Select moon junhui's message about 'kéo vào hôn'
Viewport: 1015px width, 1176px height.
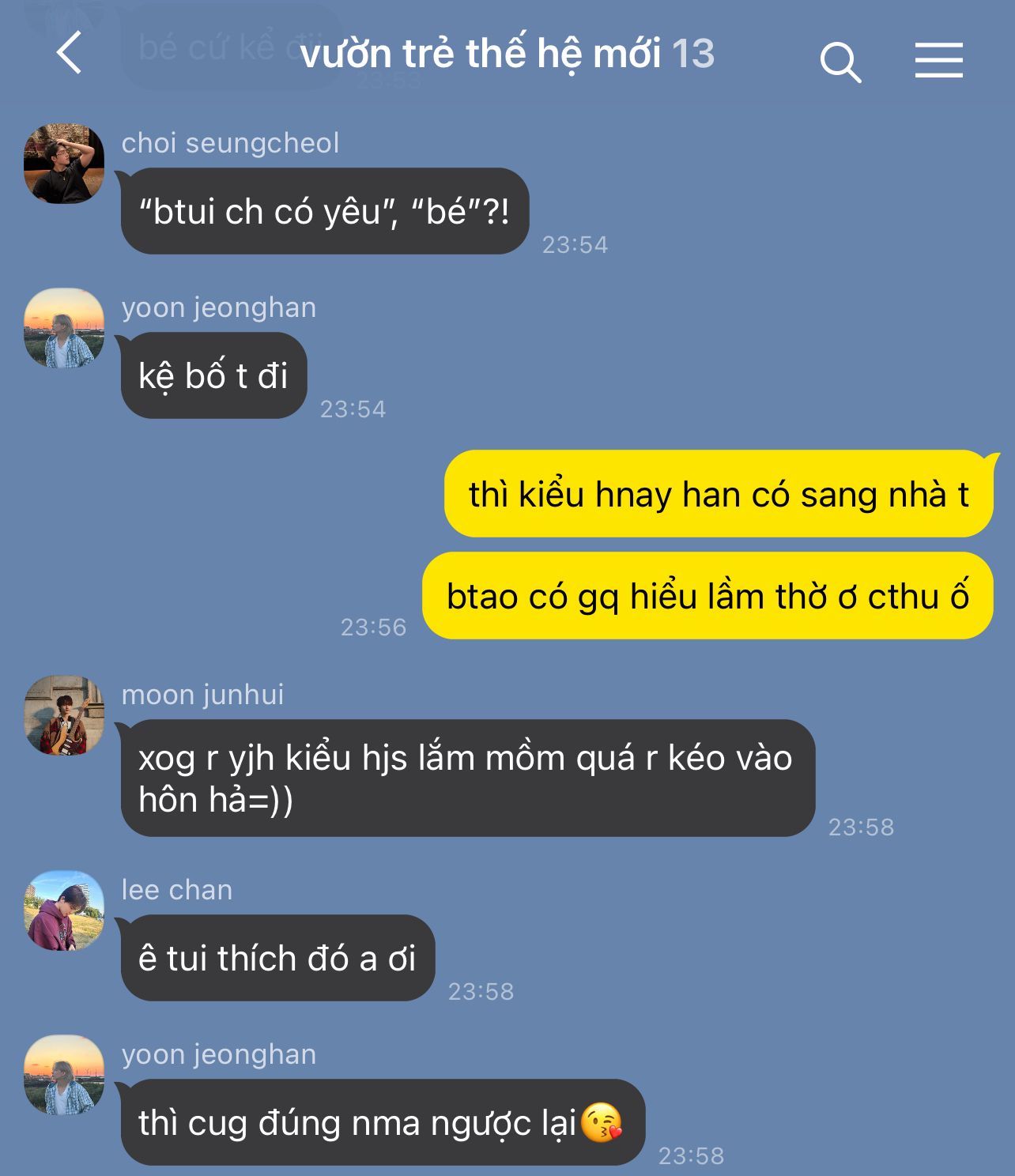[x=468, y=778]
